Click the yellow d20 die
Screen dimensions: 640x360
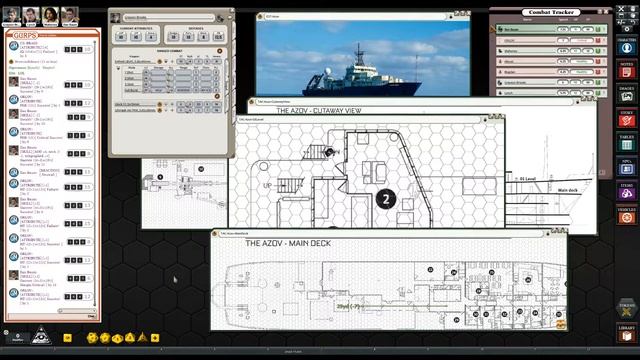coord(92,338)
